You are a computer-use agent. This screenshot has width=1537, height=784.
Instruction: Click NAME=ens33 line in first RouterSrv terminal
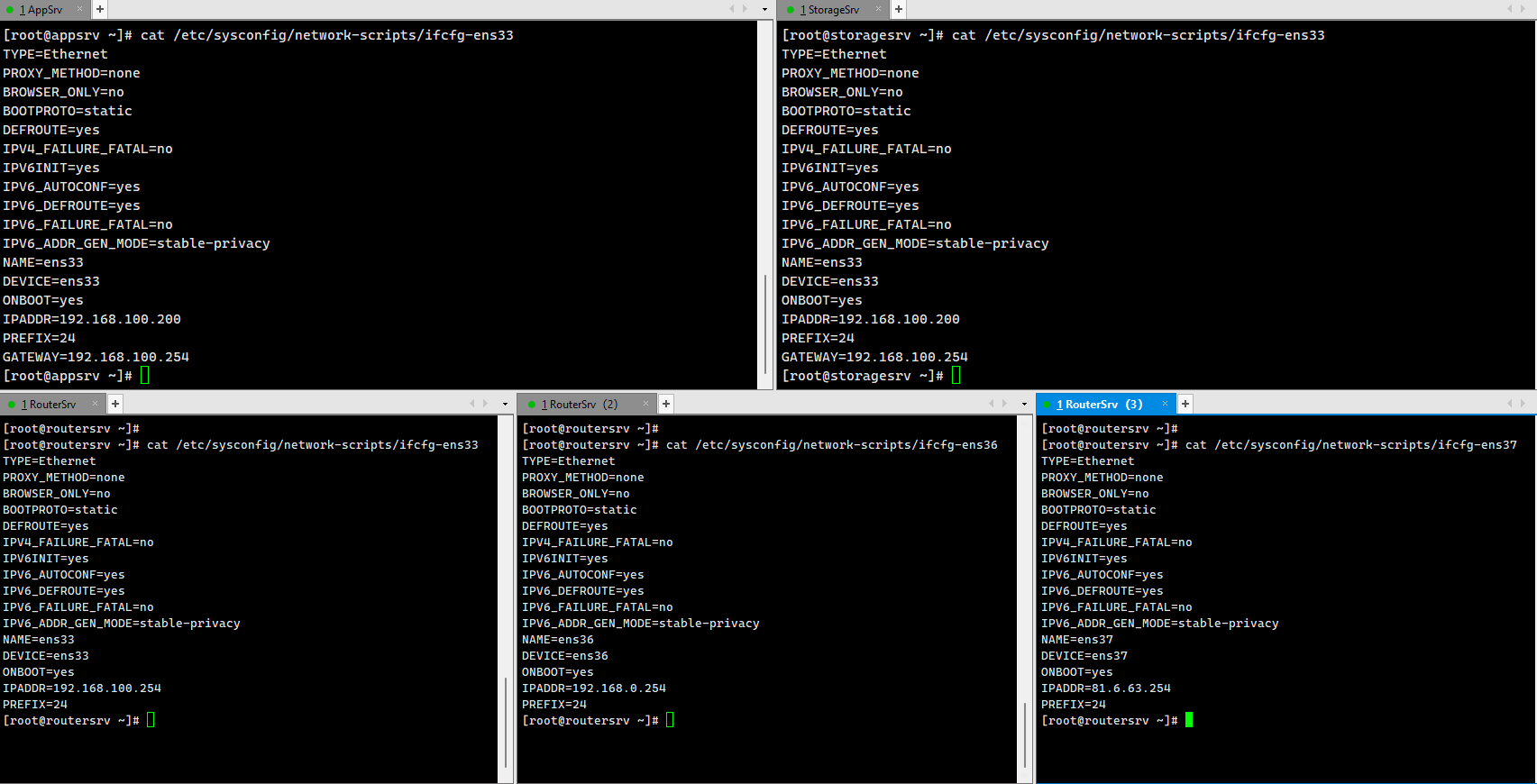39,640
